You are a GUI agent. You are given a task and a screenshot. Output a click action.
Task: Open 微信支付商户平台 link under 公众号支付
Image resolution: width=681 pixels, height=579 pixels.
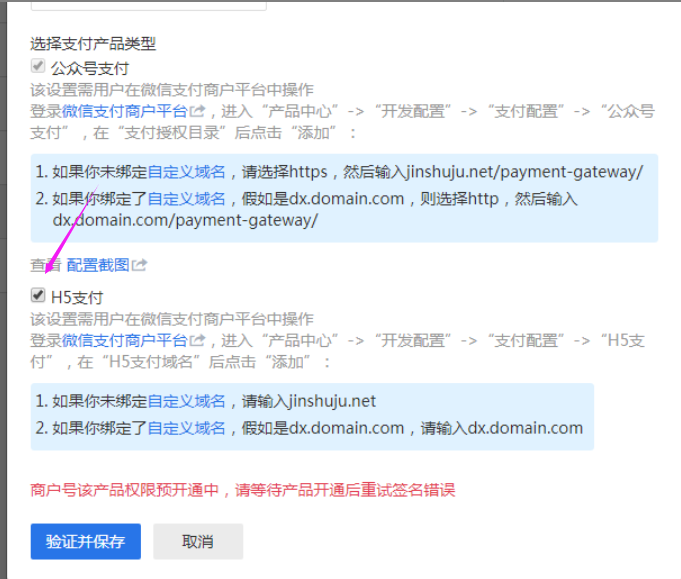125,111
